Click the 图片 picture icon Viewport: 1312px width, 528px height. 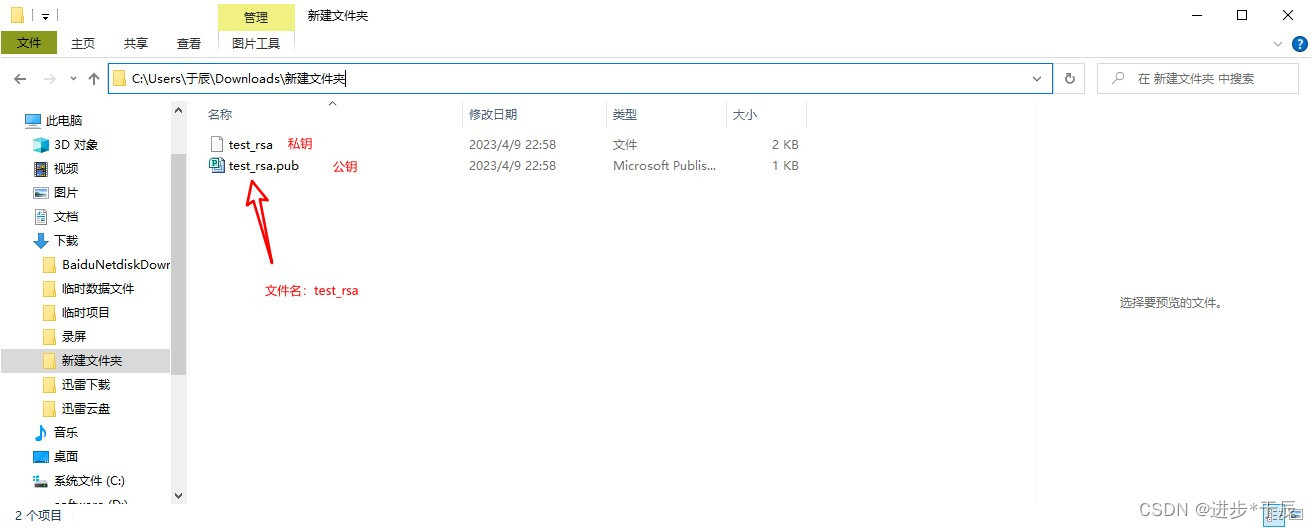point(41,193)
